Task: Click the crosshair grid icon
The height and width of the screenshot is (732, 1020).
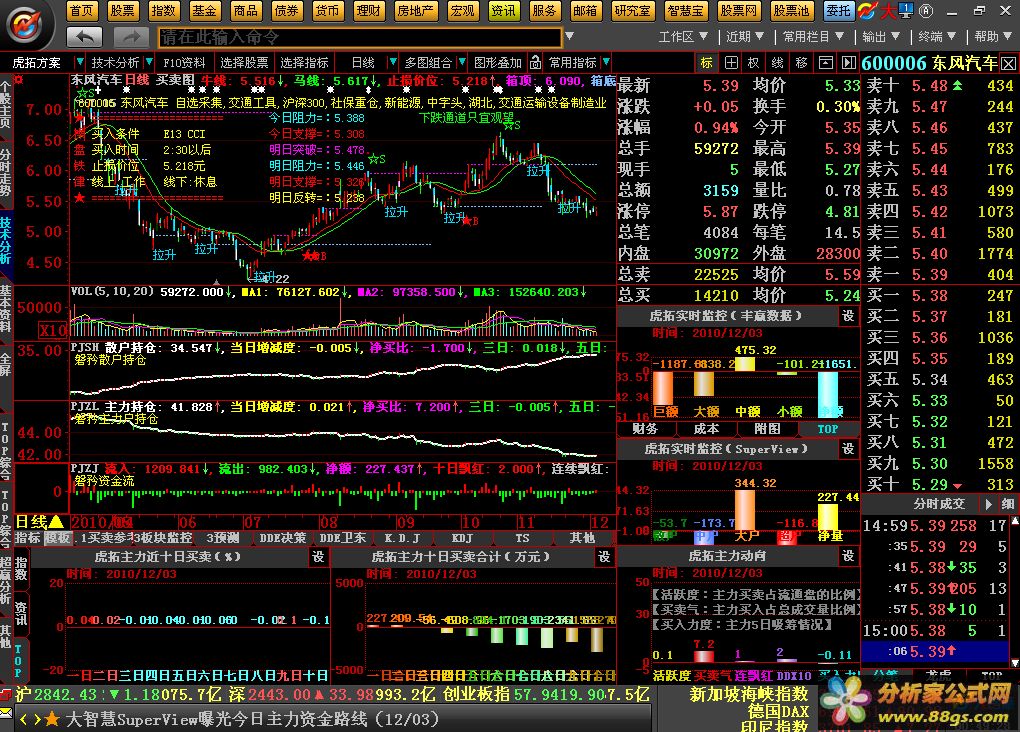Action: [x=731, y=62]
